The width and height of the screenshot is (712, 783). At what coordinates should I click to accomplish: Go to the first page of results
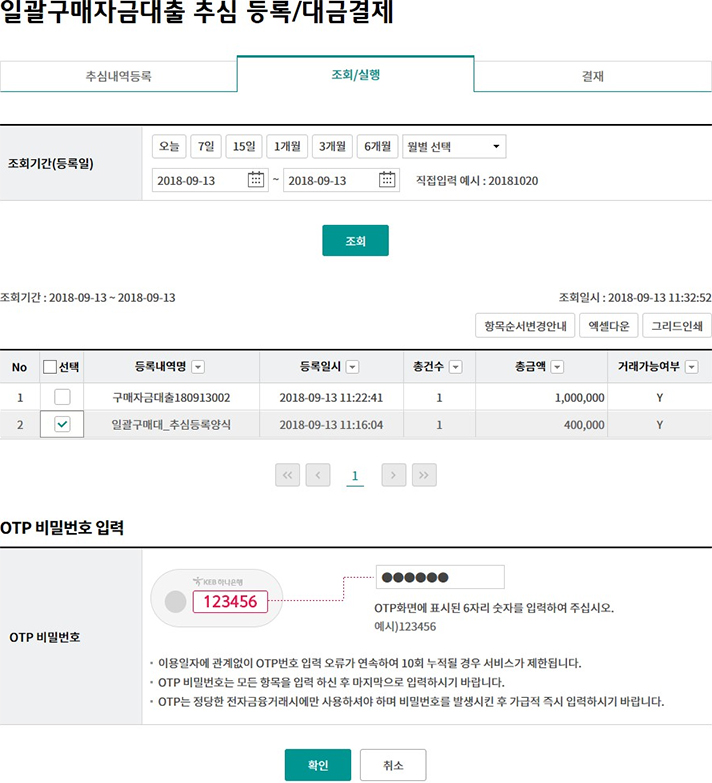pyautogui.click(x=288, y=475)
